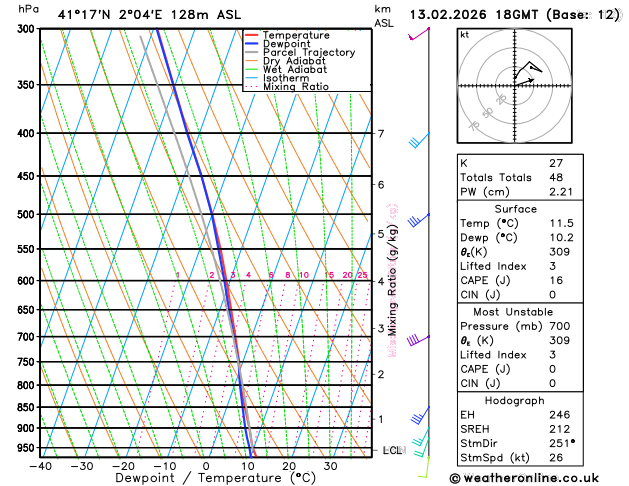Click the 'StmSpd (kt)' value 26

click(x=556, y=458)
